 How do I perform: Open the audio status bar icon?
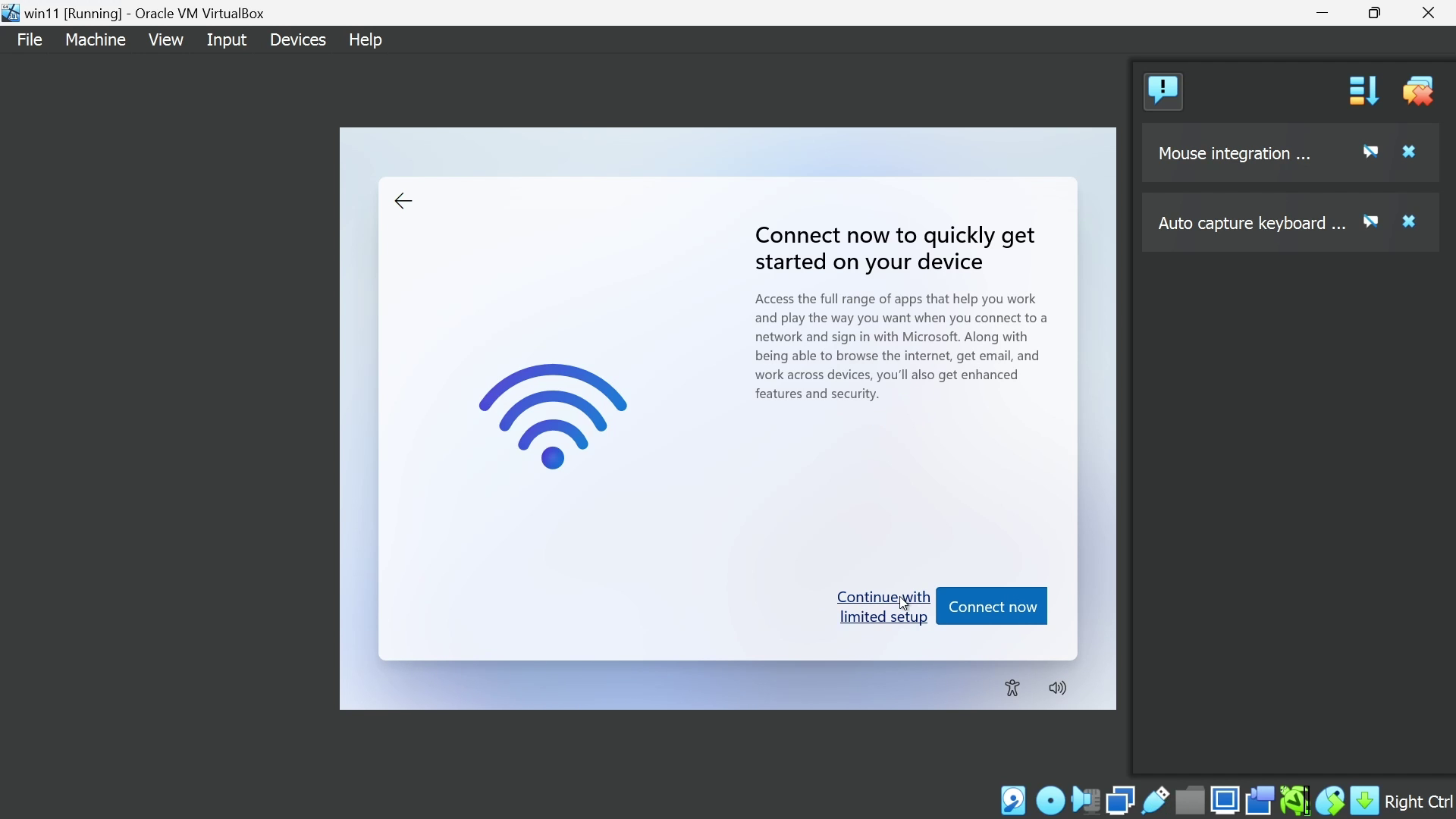point(1086,801)
